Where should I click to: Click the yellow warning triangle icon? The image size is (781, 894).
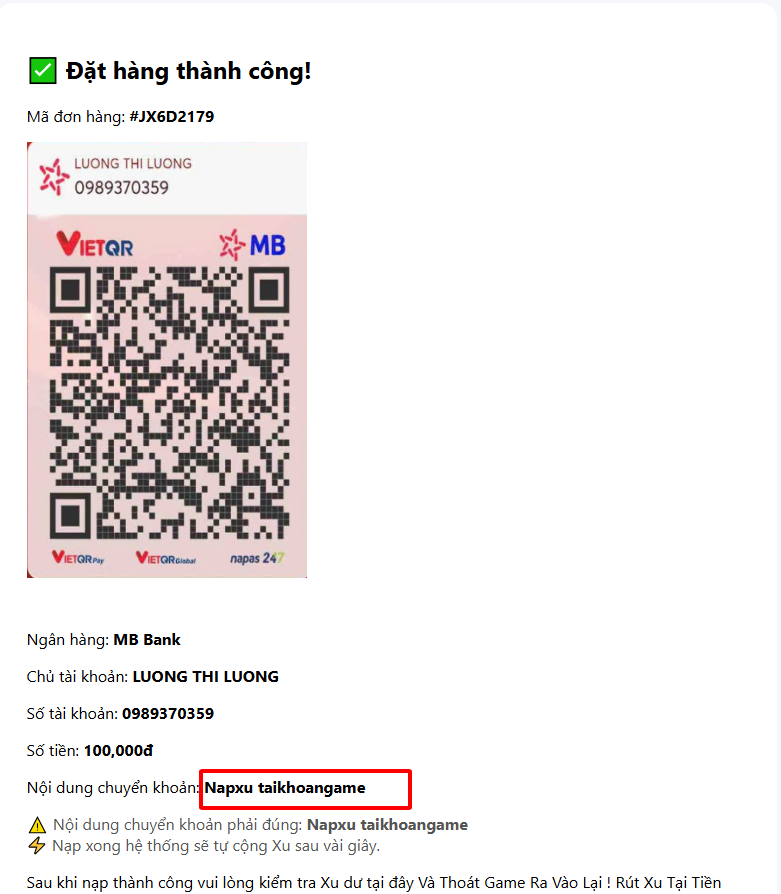click(37, 825)
